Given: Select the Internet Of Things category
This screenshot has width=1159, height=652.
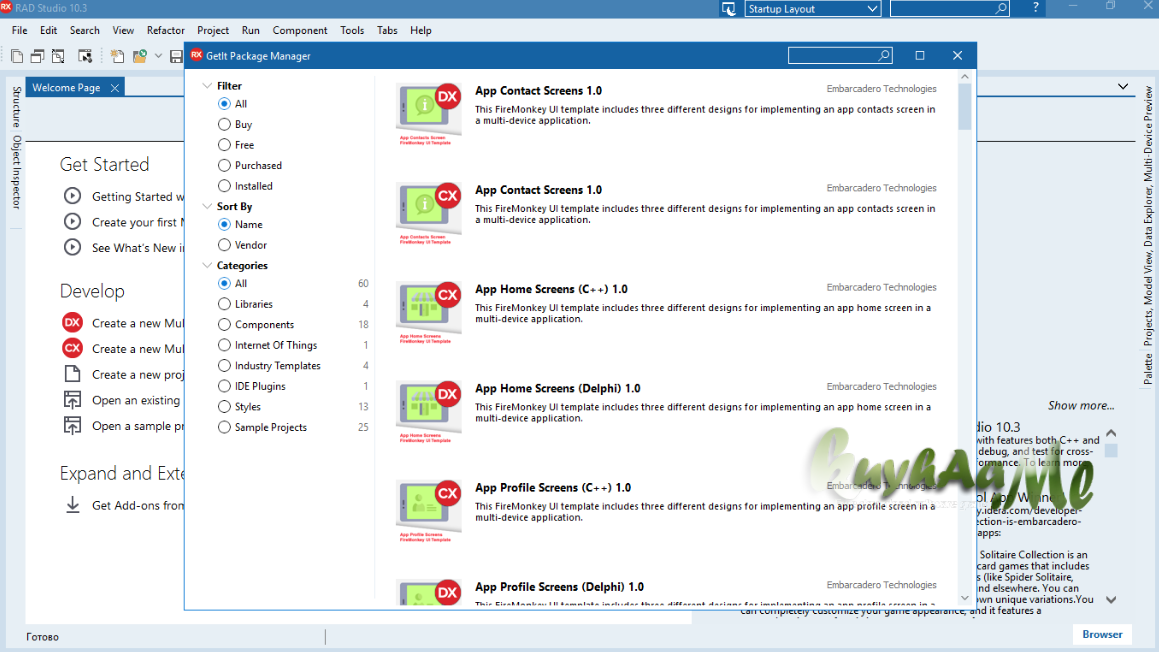Looking at the screenshot, I should [x=224, y=344].
